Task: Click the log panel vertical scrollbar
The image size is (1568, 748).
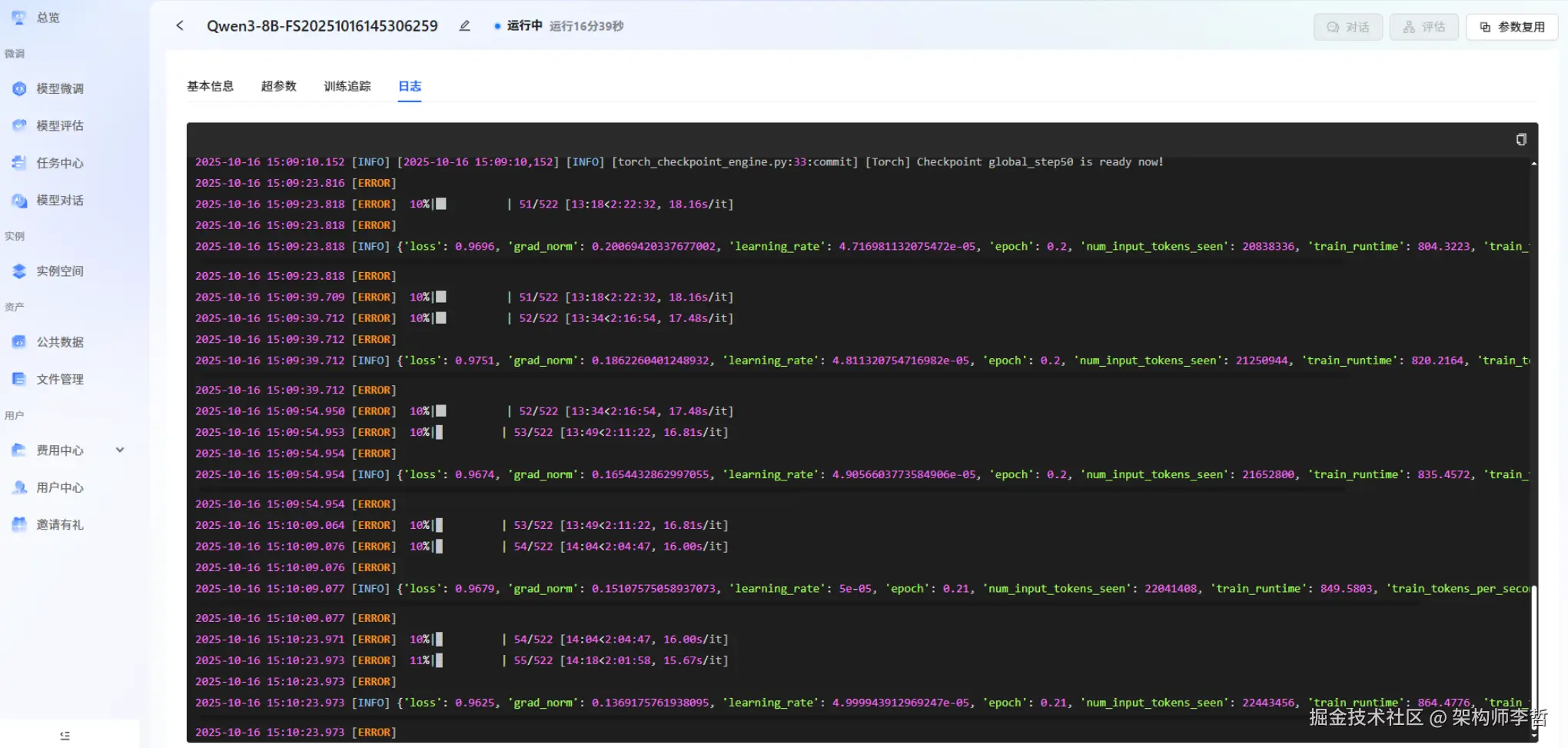Action: pyautogui.click(x=1533, y=657)
